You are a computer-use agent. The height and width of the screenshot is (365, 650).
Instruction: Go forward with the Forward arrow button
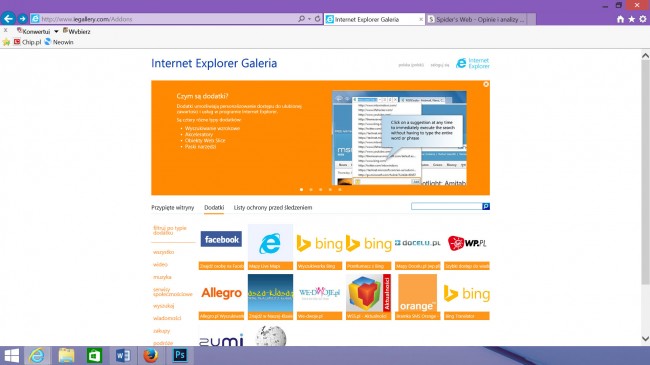coord(22,19)
